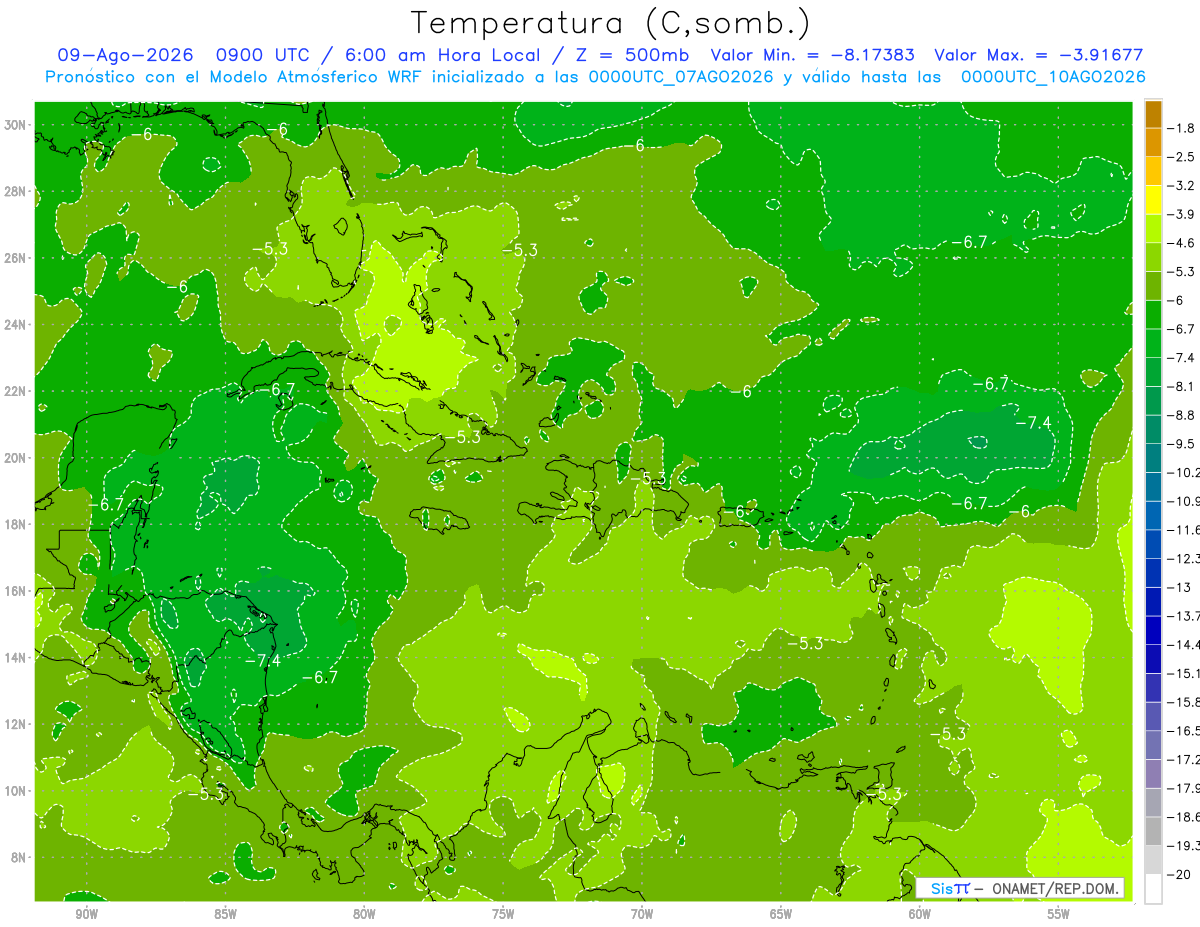This screenshot has height=927, width=1200.
Task: Click the -19.3 colorbar value
Action: click(1184, 845)
